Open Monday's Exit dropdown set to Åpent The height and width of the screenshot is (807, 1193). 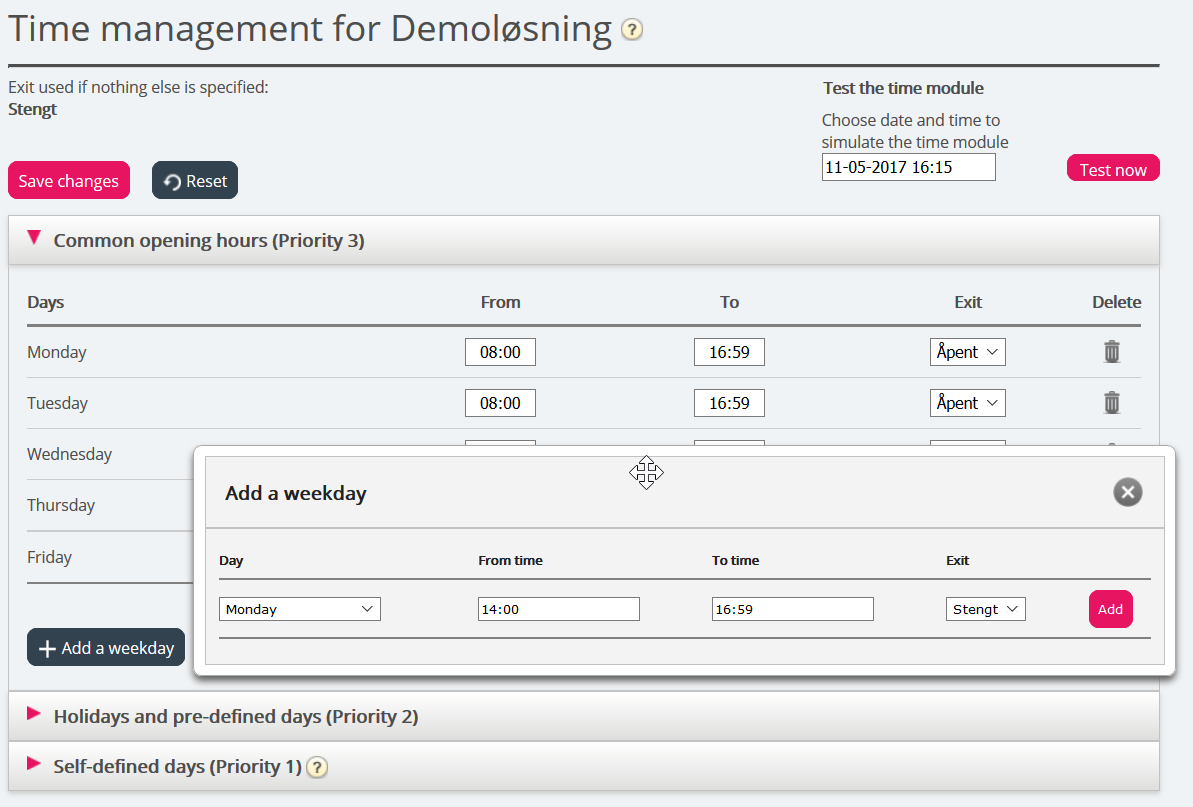(967, 352)
